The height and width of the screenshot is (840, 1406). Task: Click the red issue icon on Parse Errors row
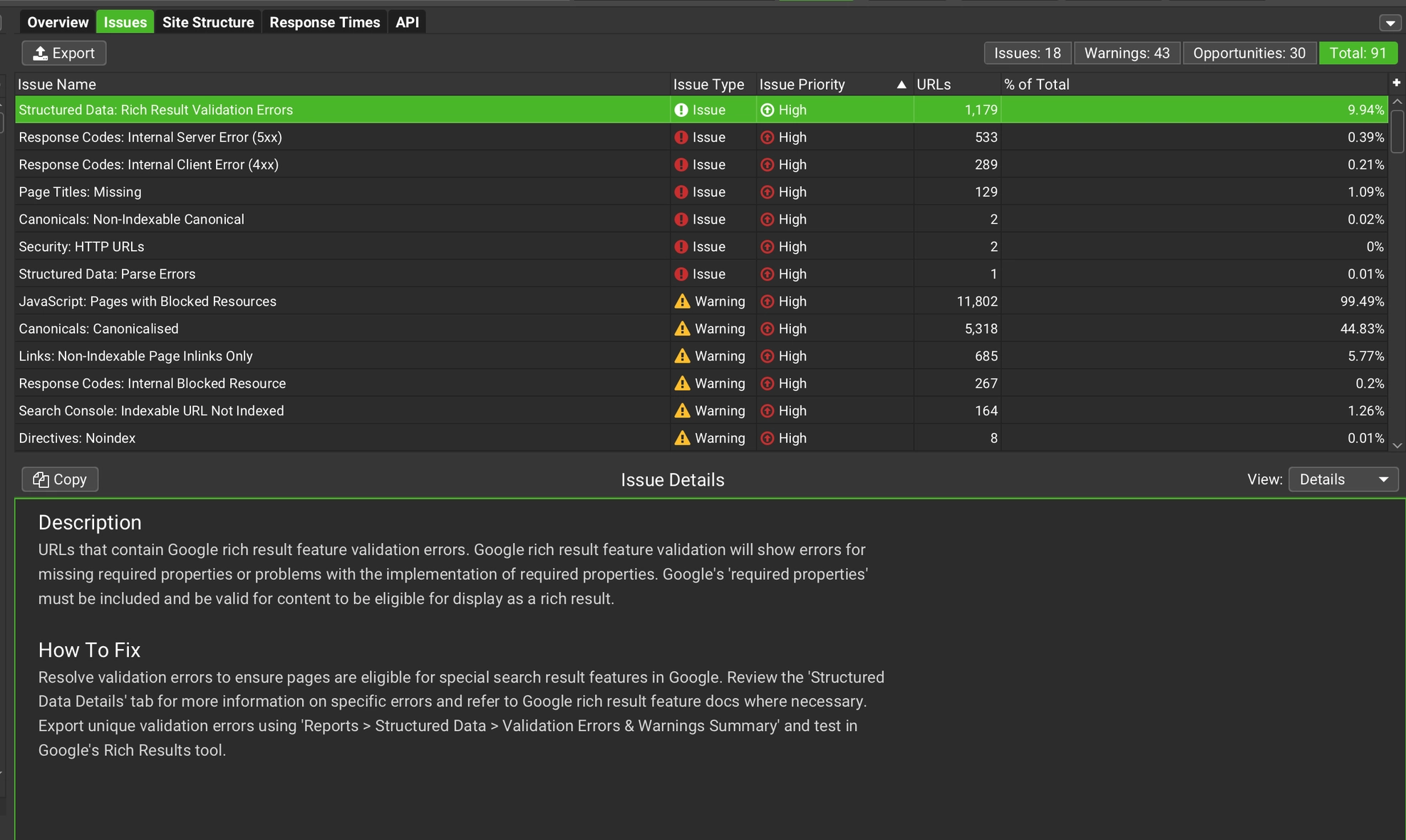coord(682,274)
